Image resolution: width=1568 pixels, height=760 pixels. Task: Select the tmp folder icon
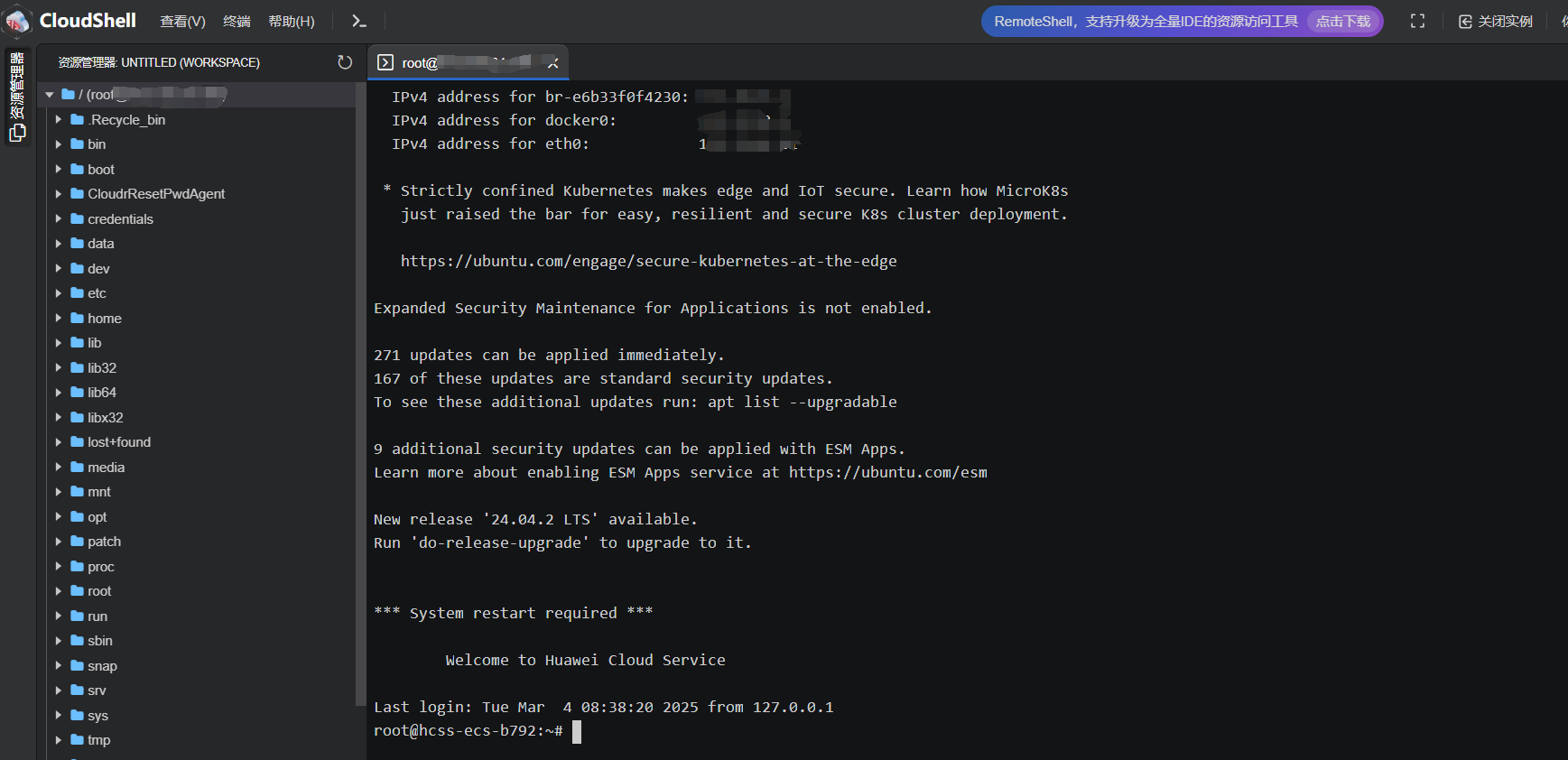[x=77, y=740]
